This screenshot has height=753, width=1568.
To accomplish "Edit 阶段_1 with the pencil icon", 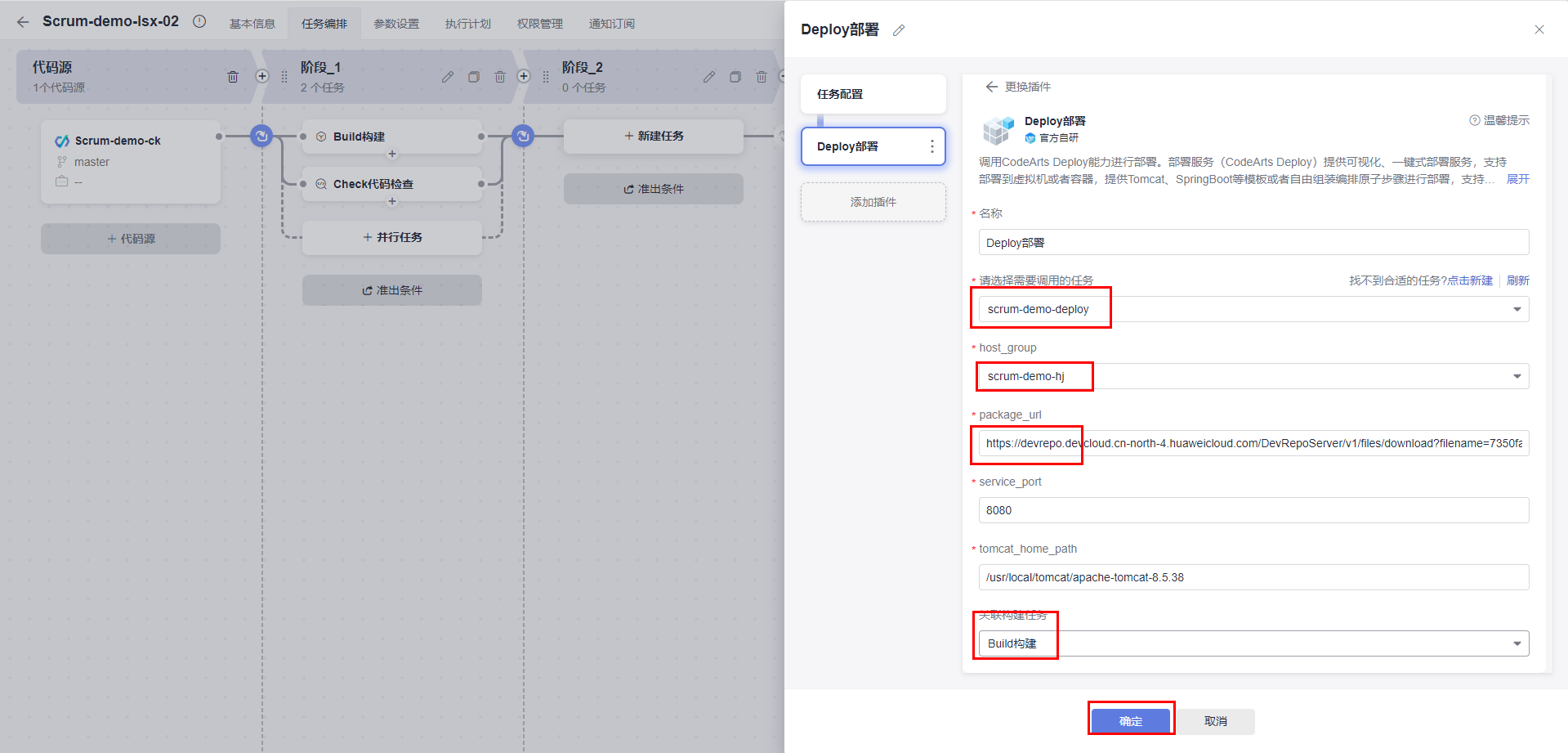I will point(448,77).
